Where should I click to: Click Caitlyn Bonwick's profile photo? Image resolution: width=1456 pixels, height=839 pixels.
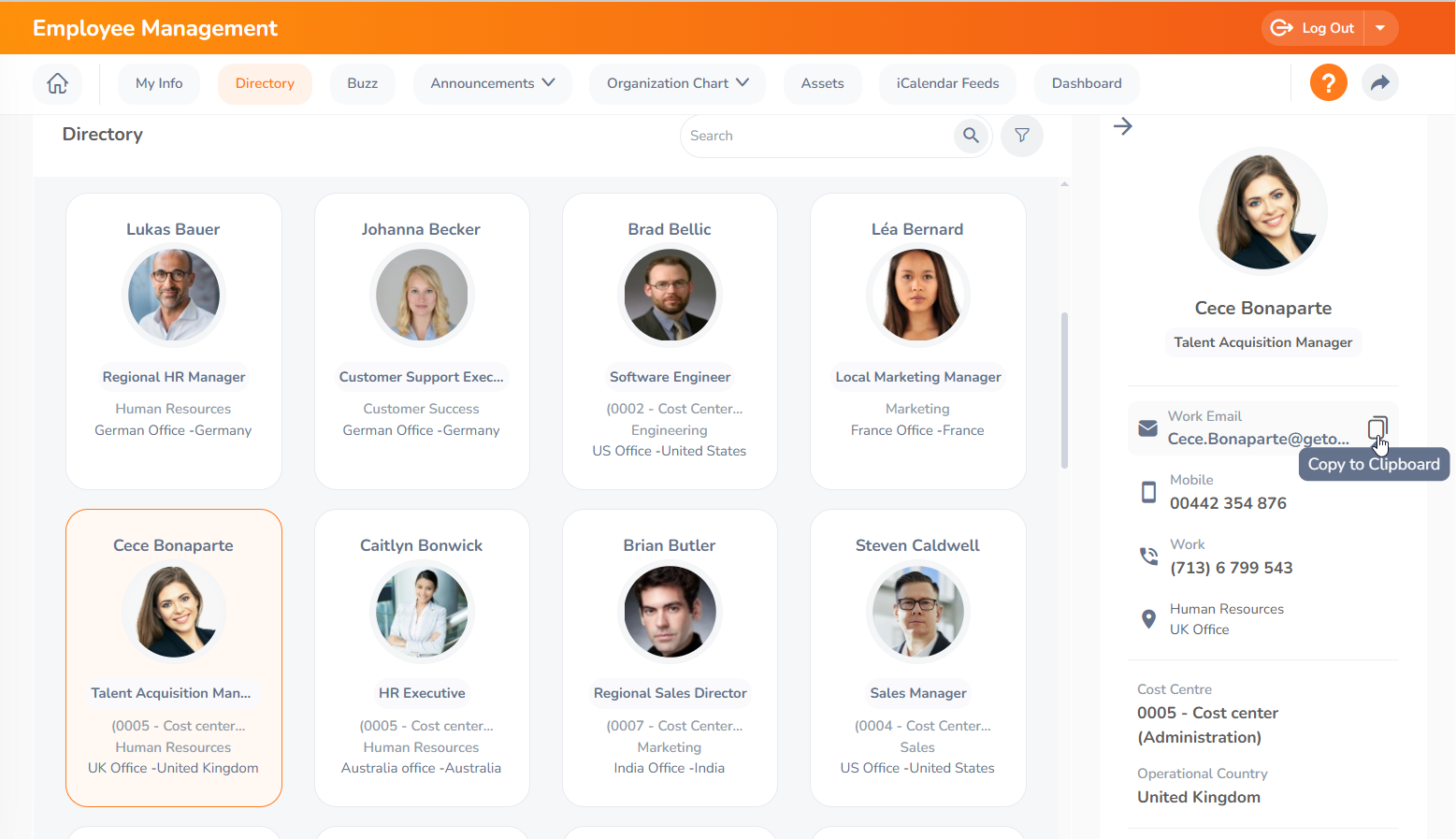pyautogui.click(x=422, y=612)
